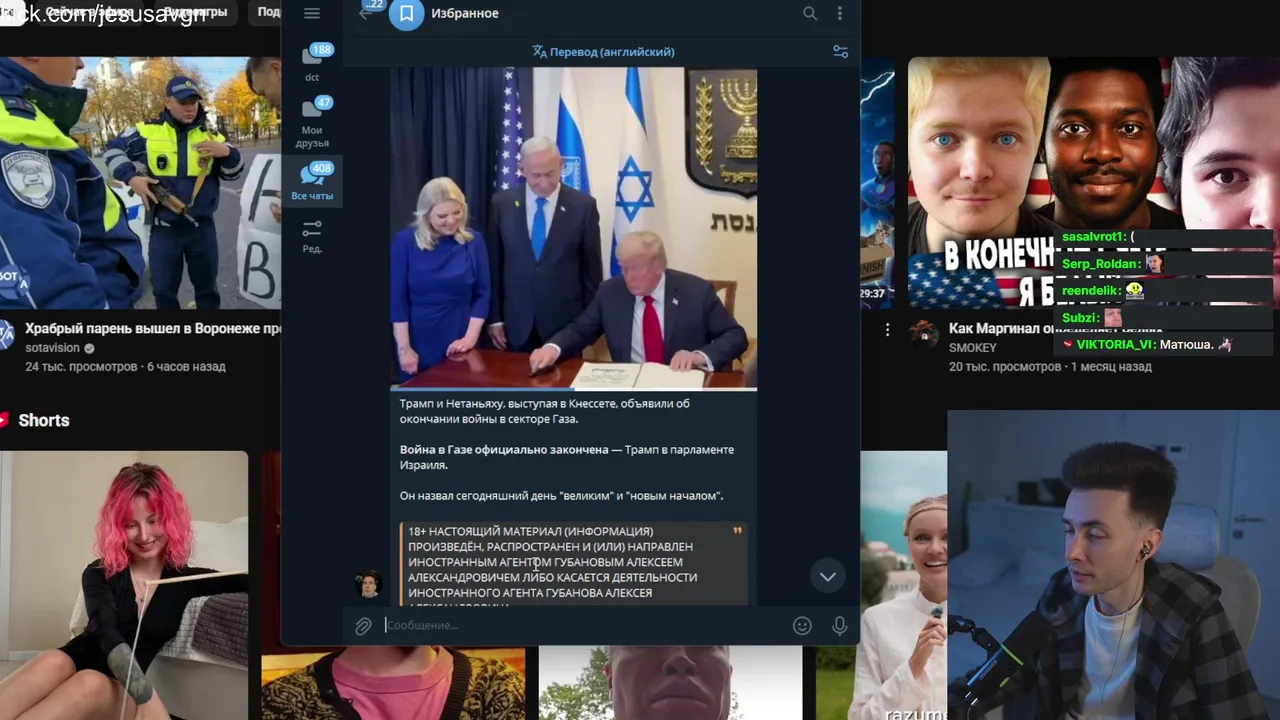Click the Shorts section heading
Image resolution: width=1280 pixels, height=720 pixels.
[44, 420]
